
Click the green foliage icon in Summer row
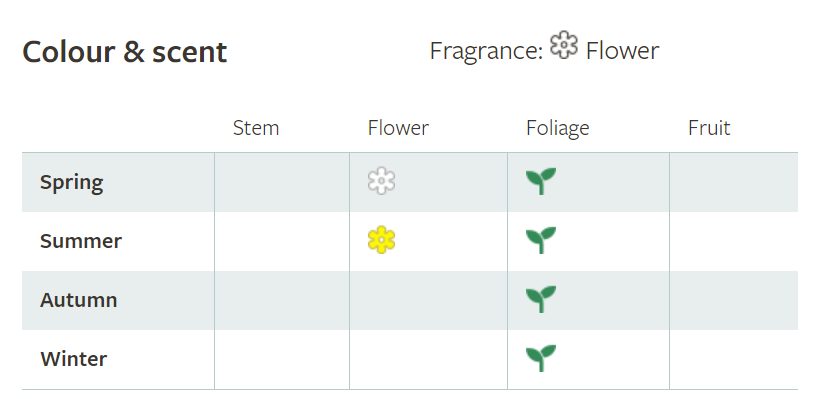point(541,240)
